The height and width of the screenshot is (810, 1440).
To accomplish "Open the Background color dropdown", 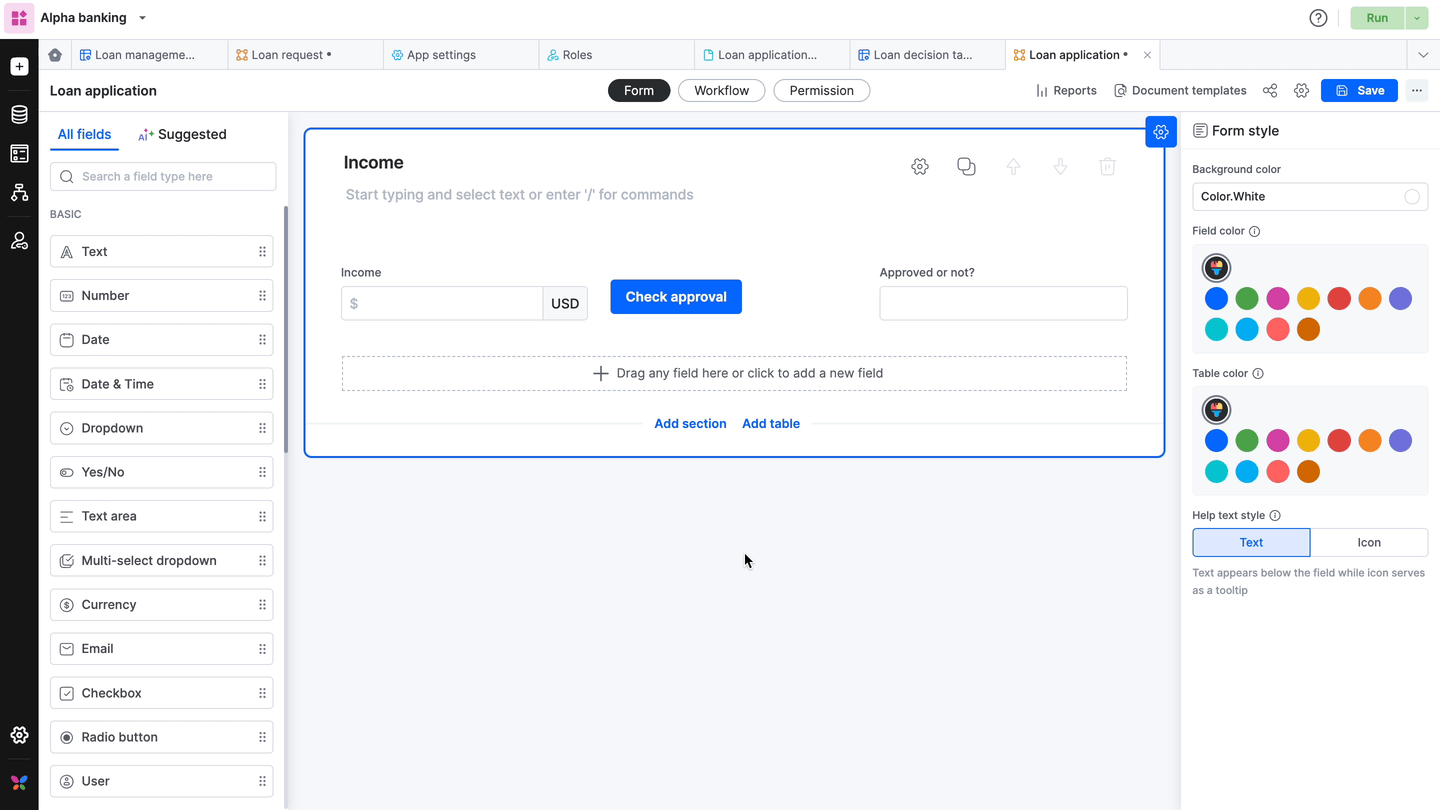I will pyautogui.click(x=1310, y=197).
